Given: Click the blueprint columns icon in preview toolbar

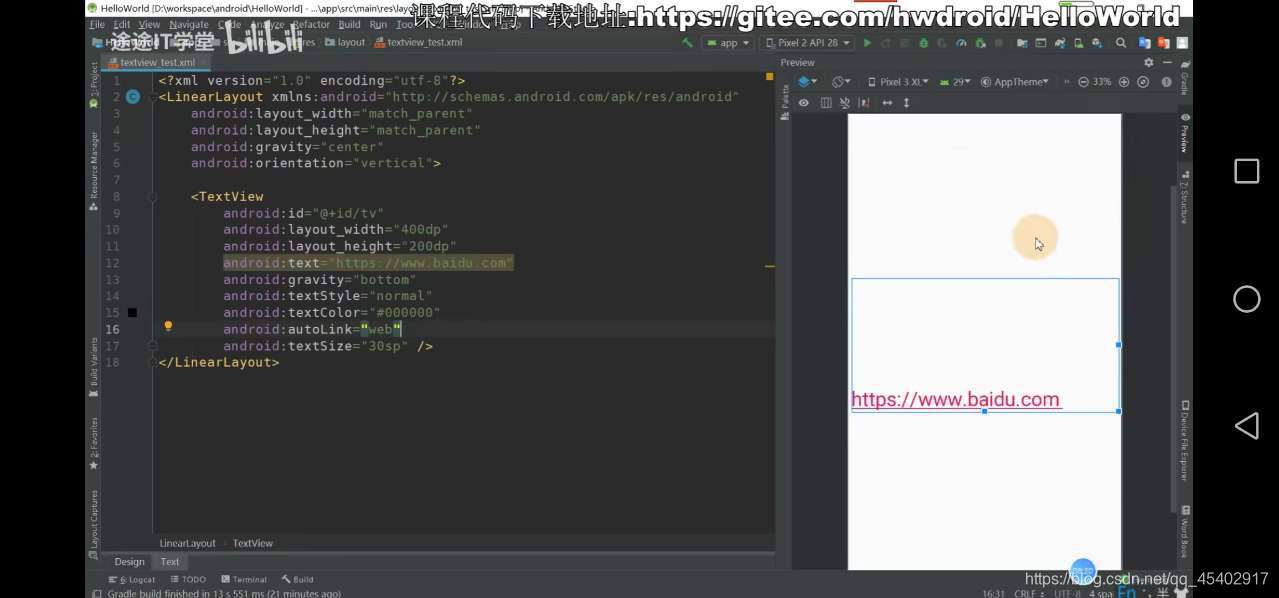Looking at the screenshot, I should 826,102.
